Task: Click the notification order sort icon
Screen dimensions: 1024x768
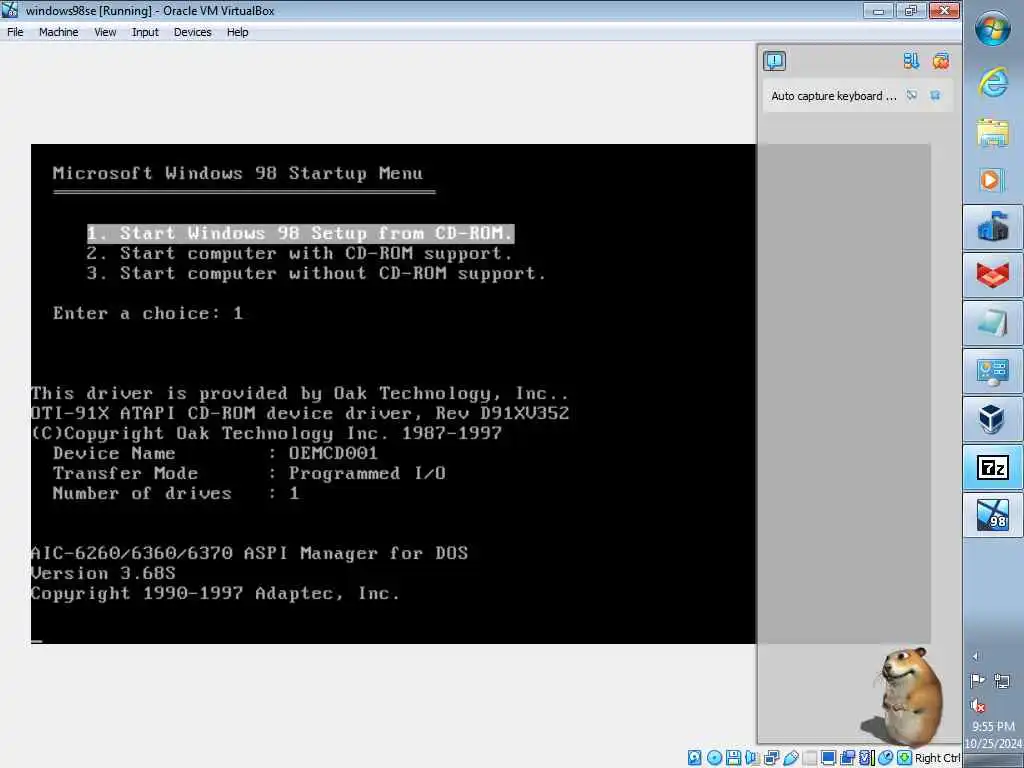Action: (911, 61)
